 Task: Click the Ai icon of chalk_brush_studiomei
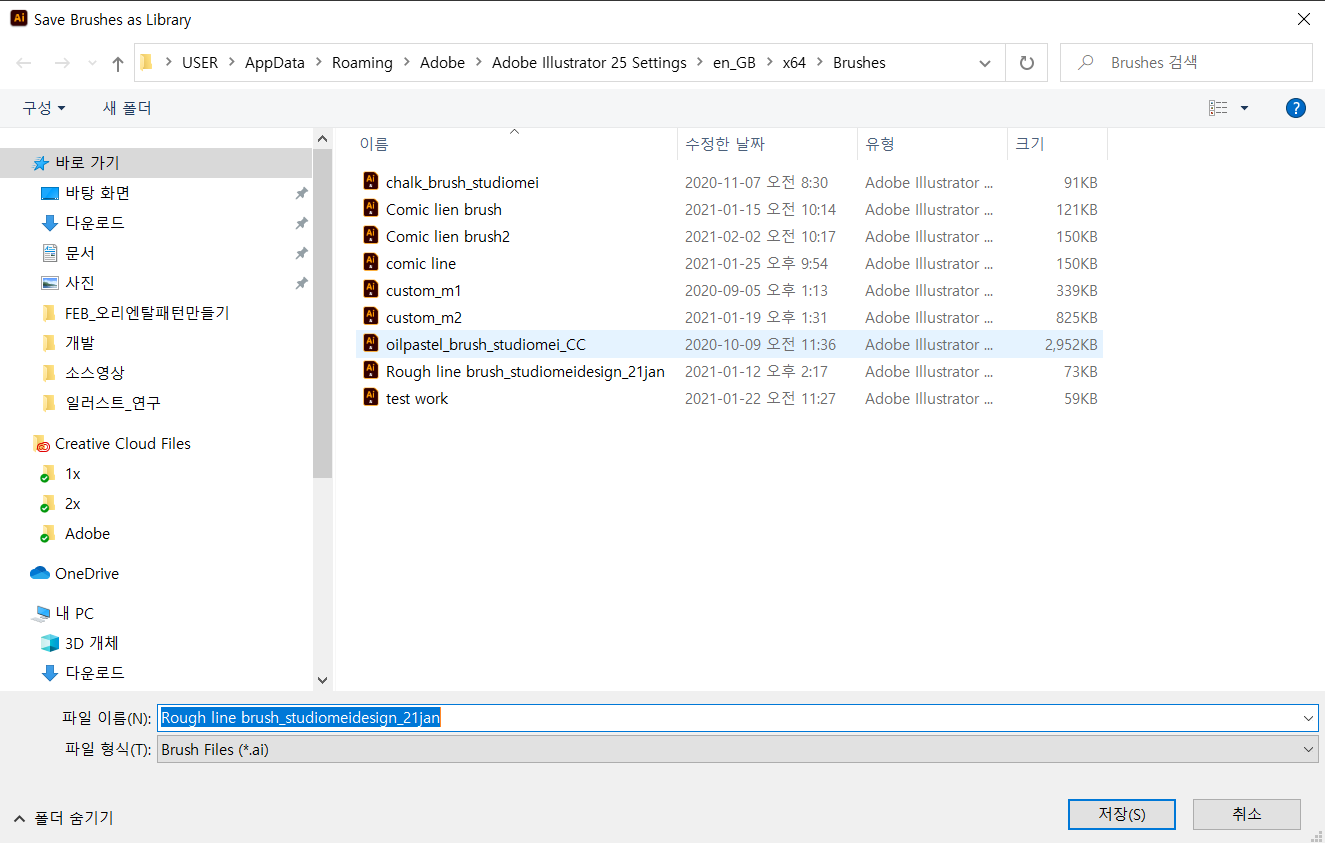tap(371, 182)
